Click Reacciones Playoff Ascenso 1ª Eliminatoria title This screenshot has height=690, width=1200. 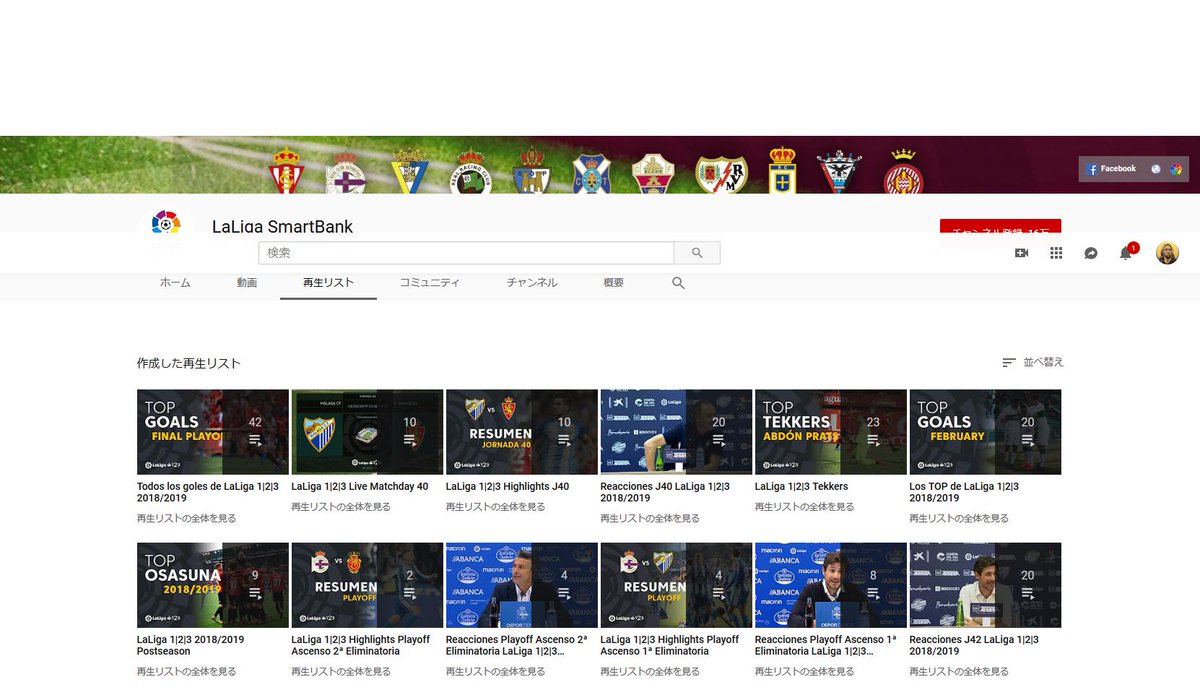tap(826, 645)
